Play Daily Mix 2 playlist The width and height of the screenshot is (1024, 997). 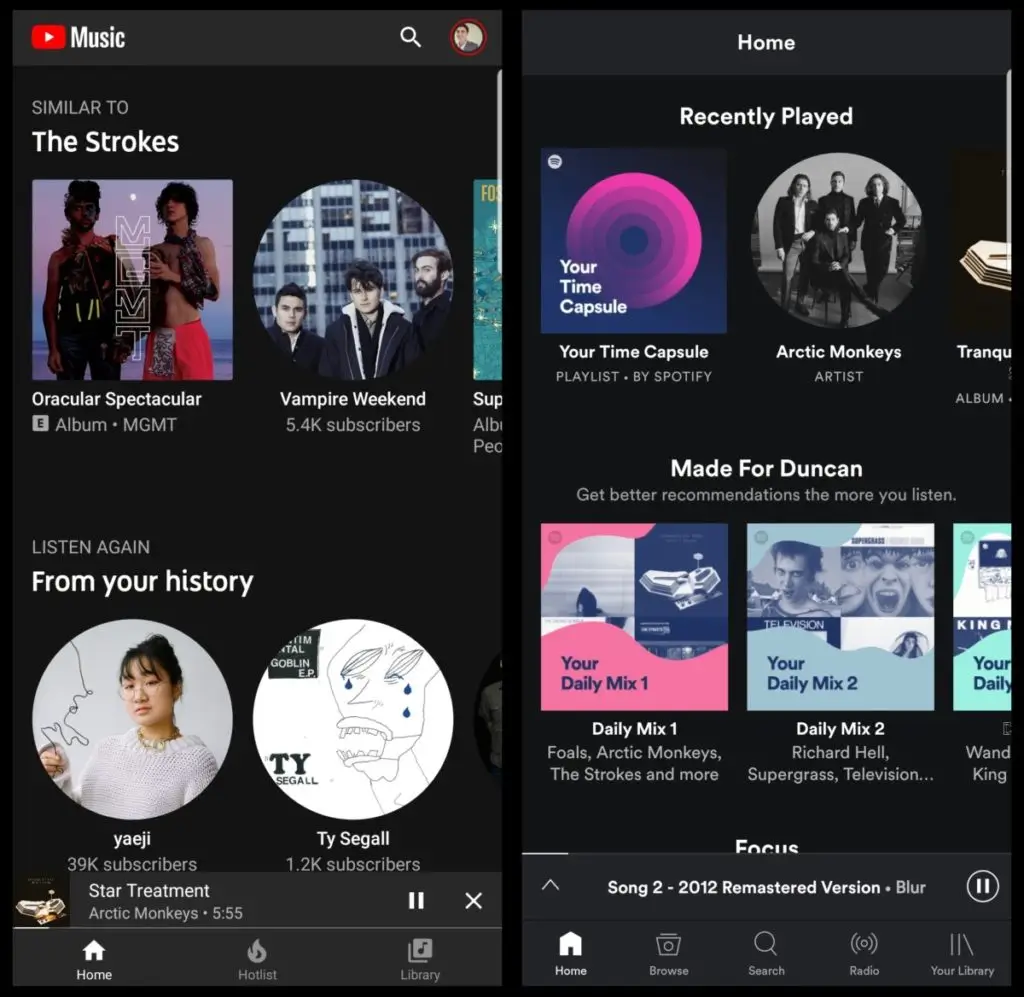click(840, 616)
